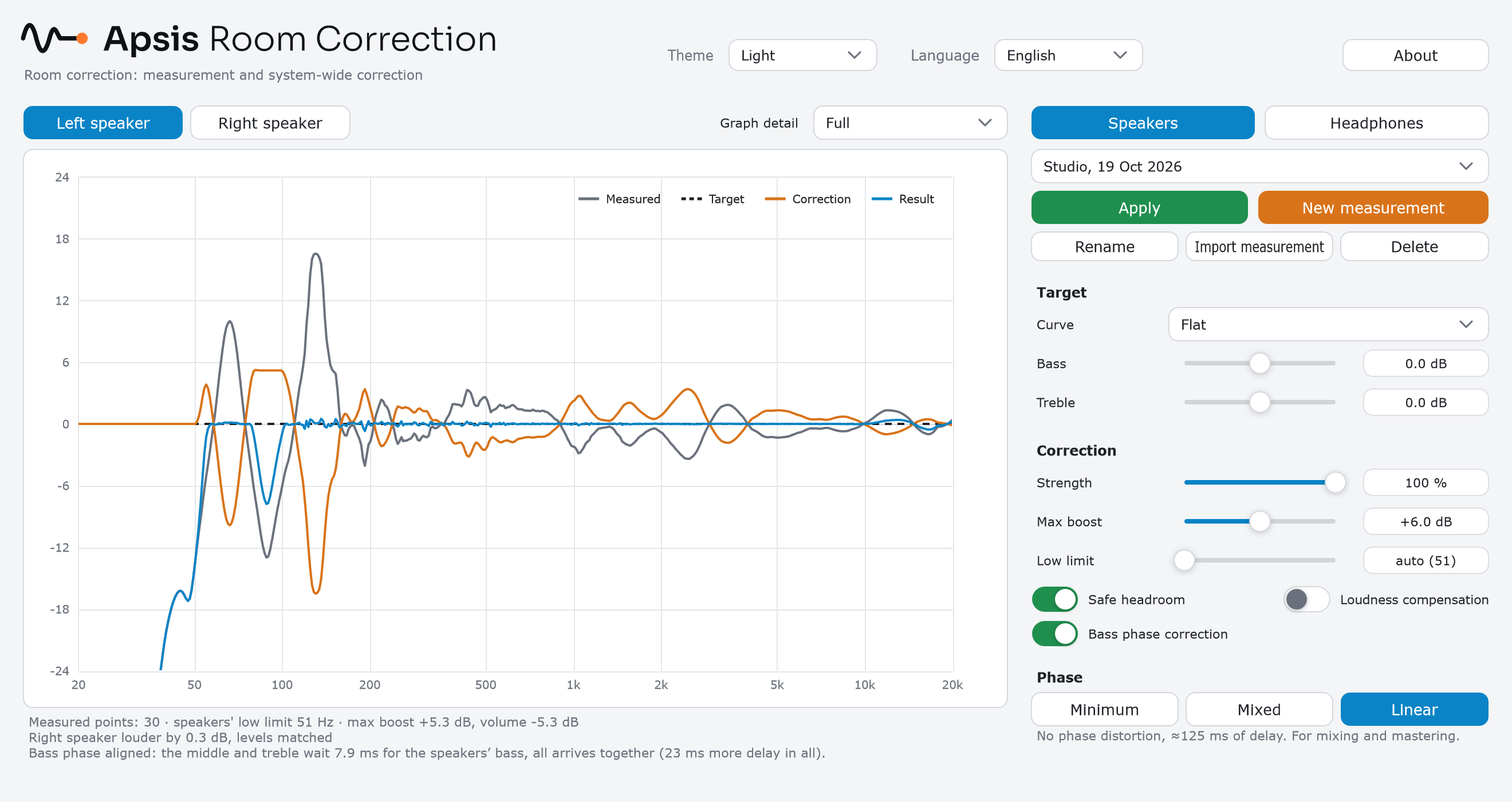Open the Graph detail dropdown
1512x802 pixels.
click(x=910, y=123)
